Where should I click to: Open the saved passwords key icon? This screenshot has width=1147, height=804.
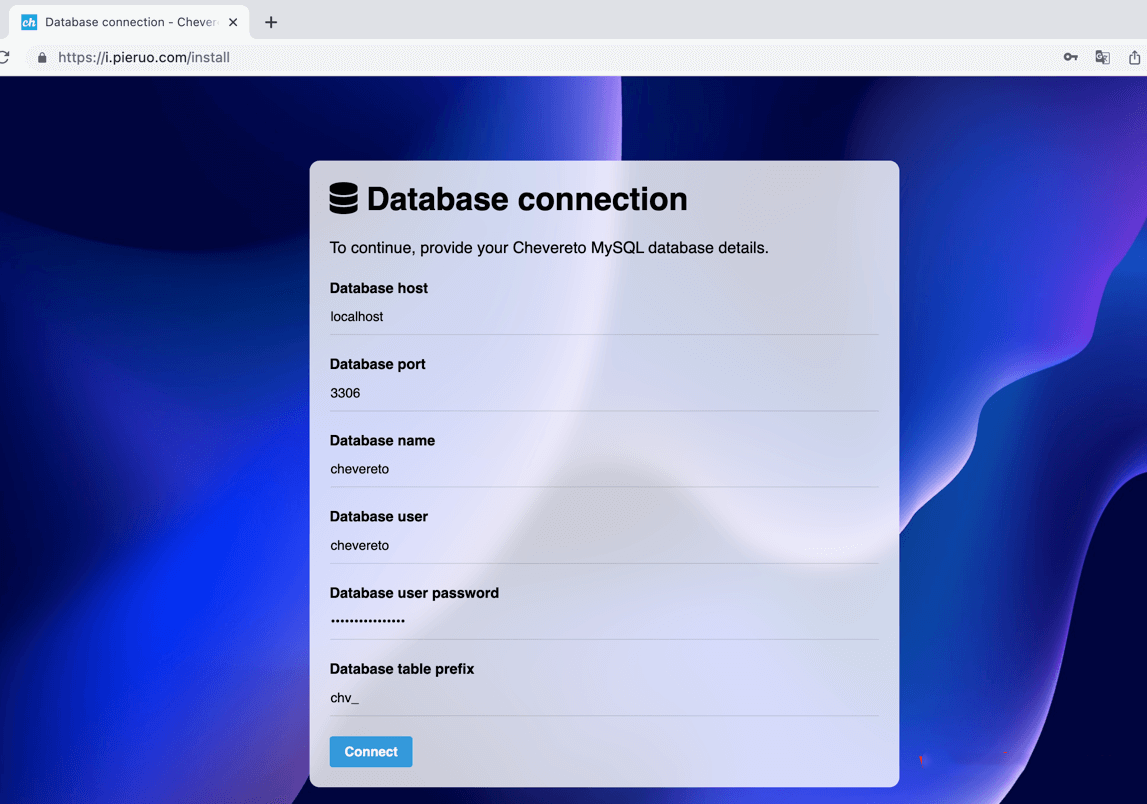pos(1070,57)
